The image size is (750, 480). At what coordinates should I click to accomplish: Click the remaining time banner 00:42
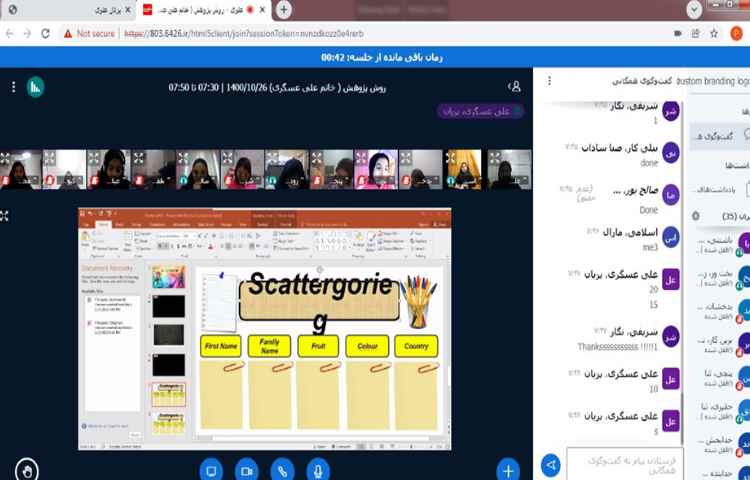point(382,57)
